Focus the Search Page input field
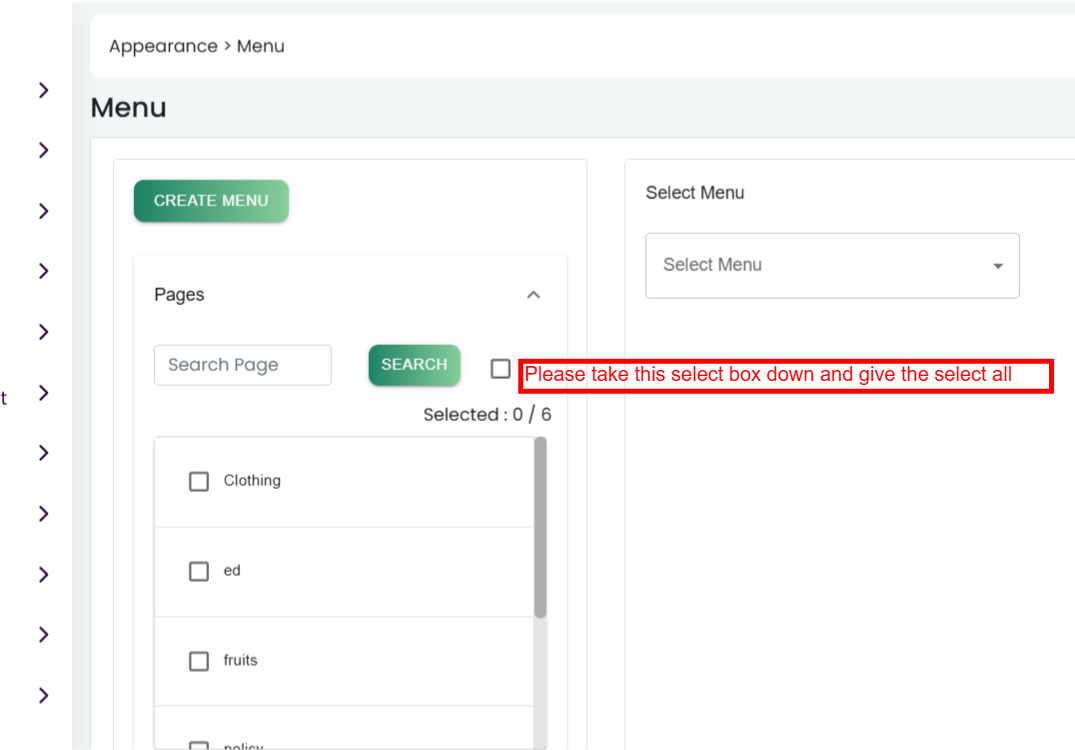 [242, 365]
